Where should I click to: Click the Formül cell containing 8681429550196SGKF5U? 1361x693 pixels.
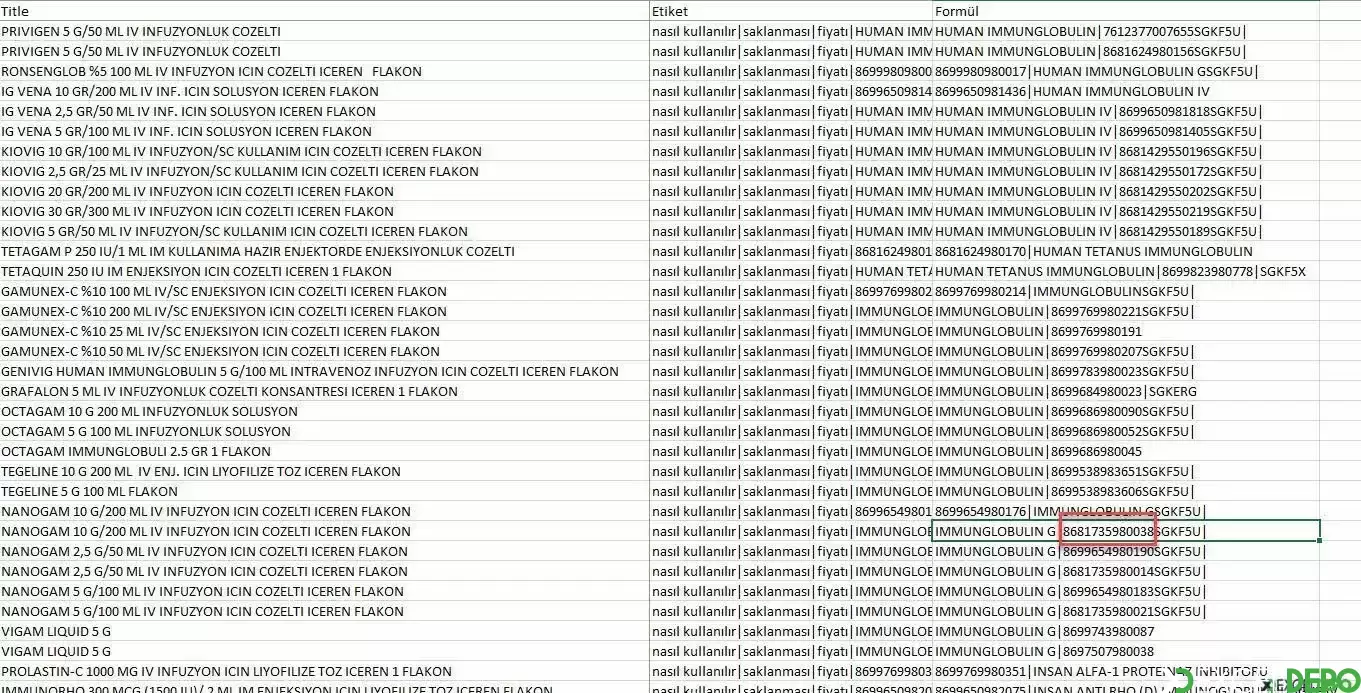(x=1126, y=151)
